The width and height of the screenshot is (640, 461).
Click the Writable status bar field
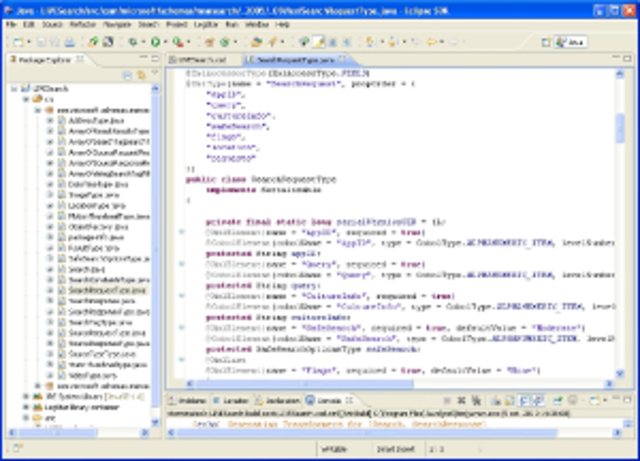pyautogui.click(x=334, y=449)
